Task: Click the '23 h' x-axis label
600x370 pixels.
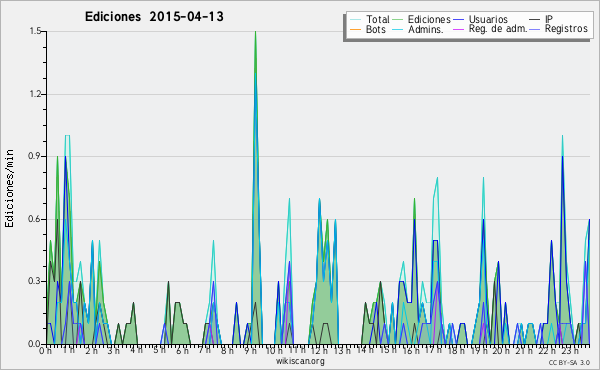Action: click(x=570, y=350)
